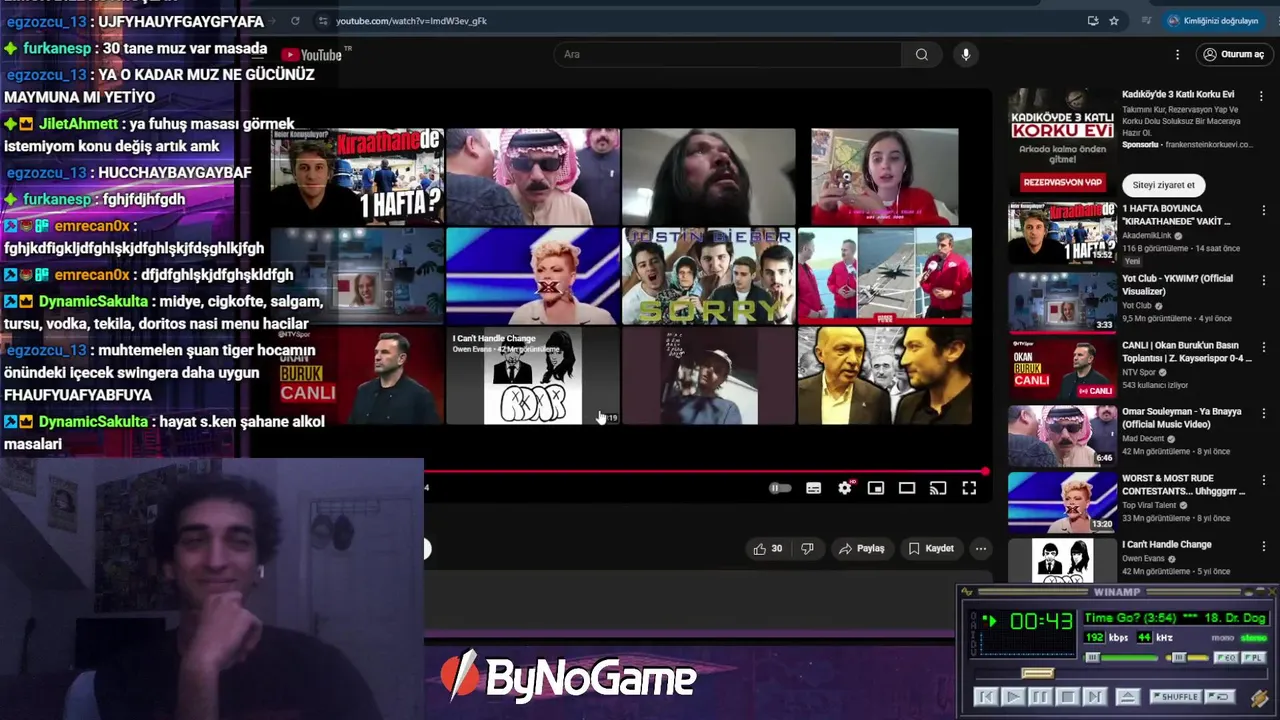
Task: Open site information icon beside the URL
Action: [x=322, y=21]
